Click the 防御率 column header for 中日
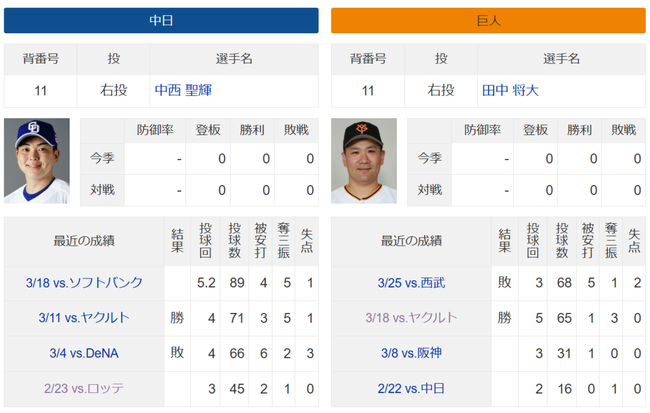Viewport: 650px width, 413px height. tap(155, 130)
